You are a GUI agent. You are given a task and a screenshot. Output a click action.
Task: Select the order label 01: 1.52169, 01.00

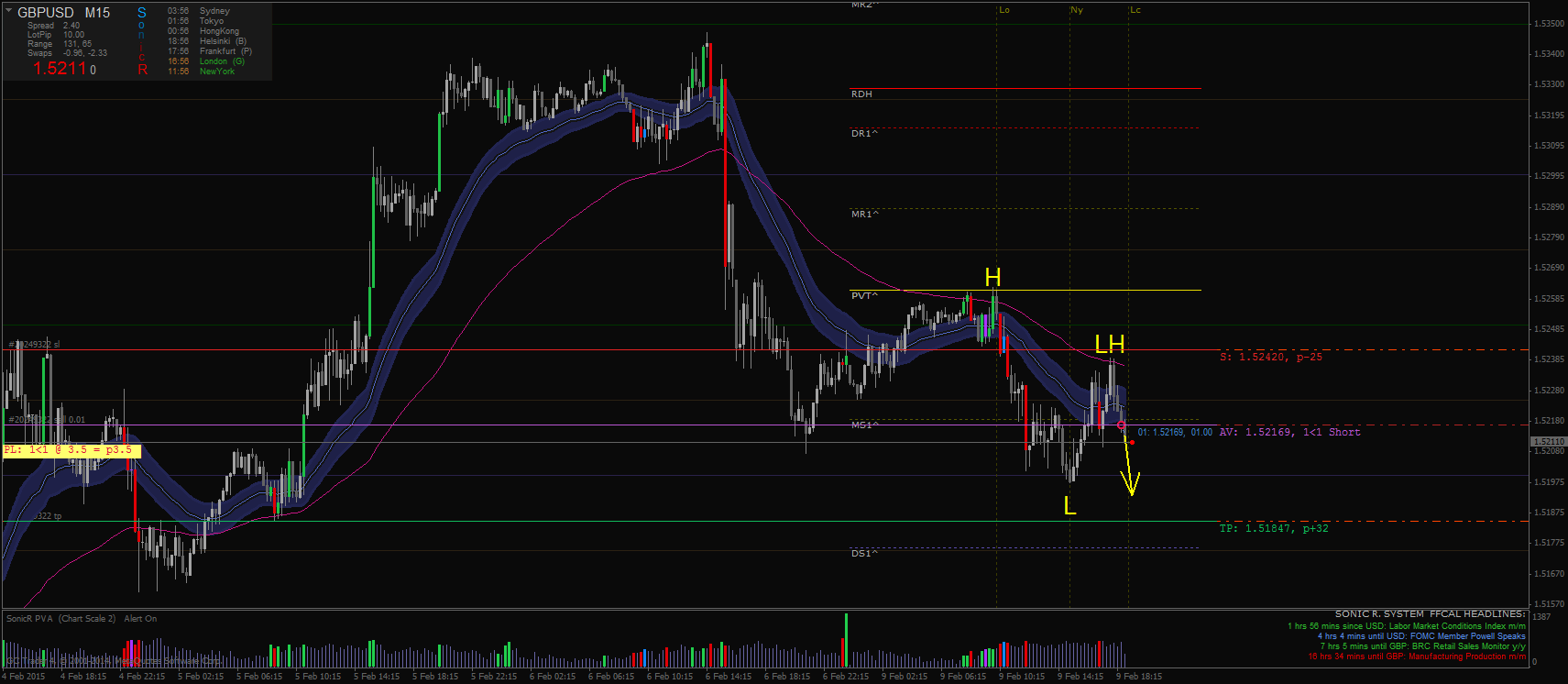(x=1175, y=433)
